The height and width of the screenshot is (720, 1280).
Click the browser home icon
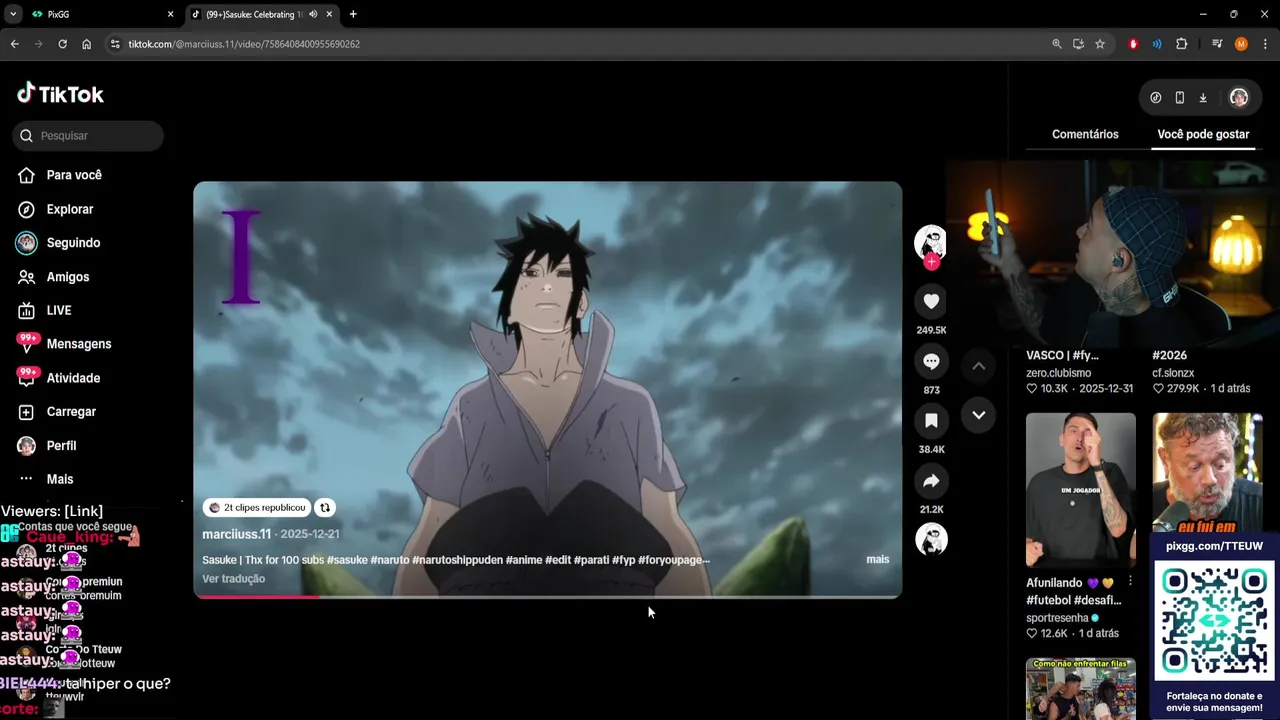pyautogui.click(x=86, y=44)
